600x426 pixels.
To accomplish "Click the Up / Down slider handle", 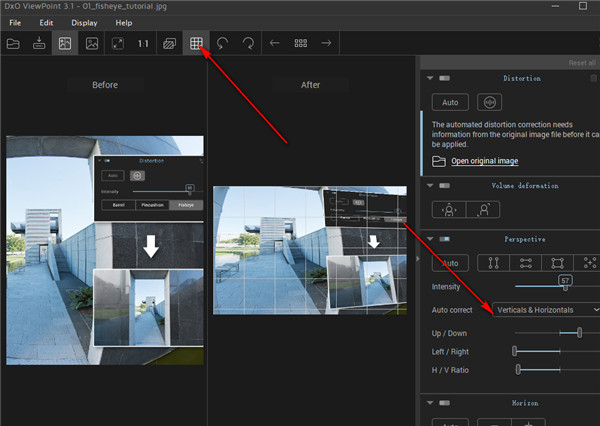I will tap(579, 332).
